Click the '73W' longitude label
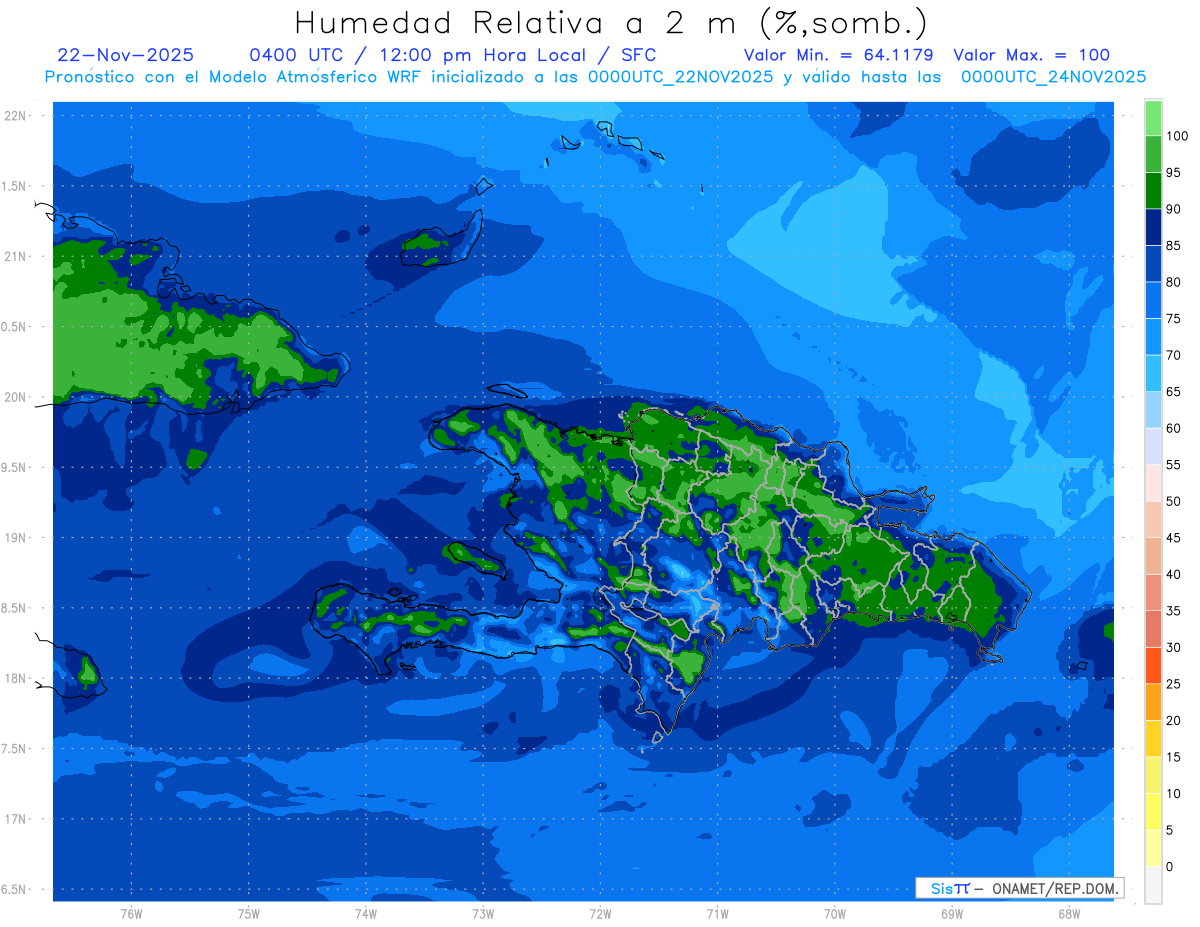Viewport: 1200px width, 927px height. pyautogui.click(x=483, y=913)
